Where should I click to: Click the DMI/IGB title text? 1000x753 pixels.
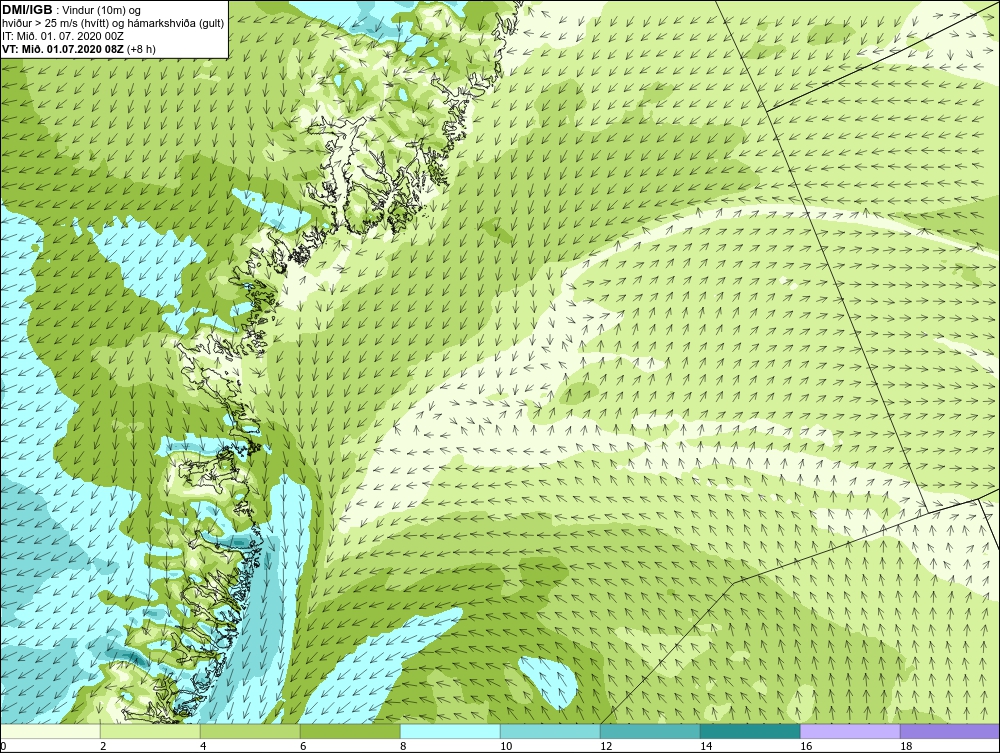(x=27, y=10)
